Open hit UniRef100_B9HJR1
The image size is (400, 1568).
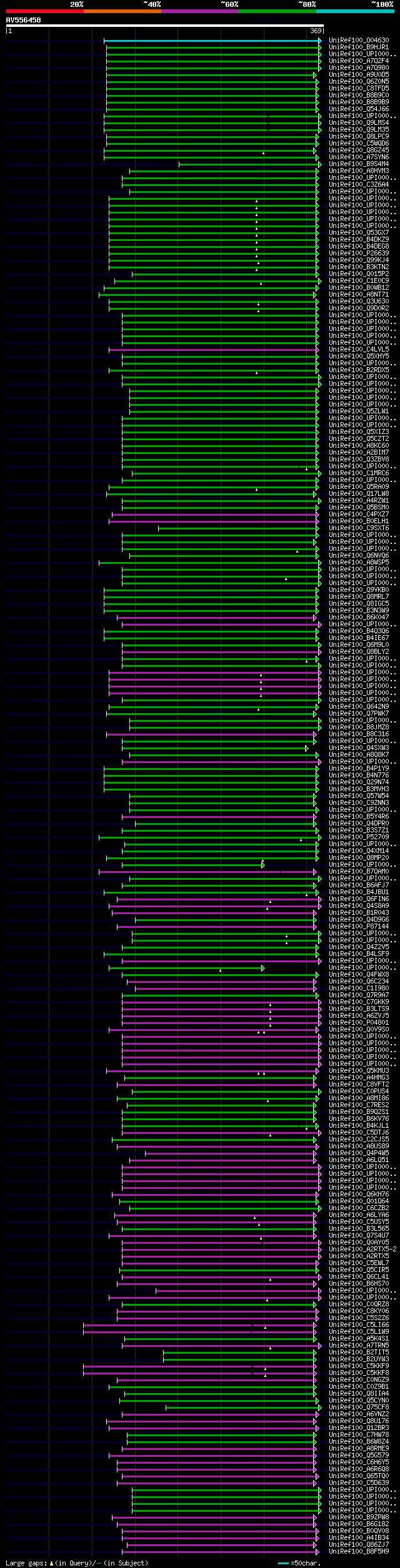coord(359,47)
